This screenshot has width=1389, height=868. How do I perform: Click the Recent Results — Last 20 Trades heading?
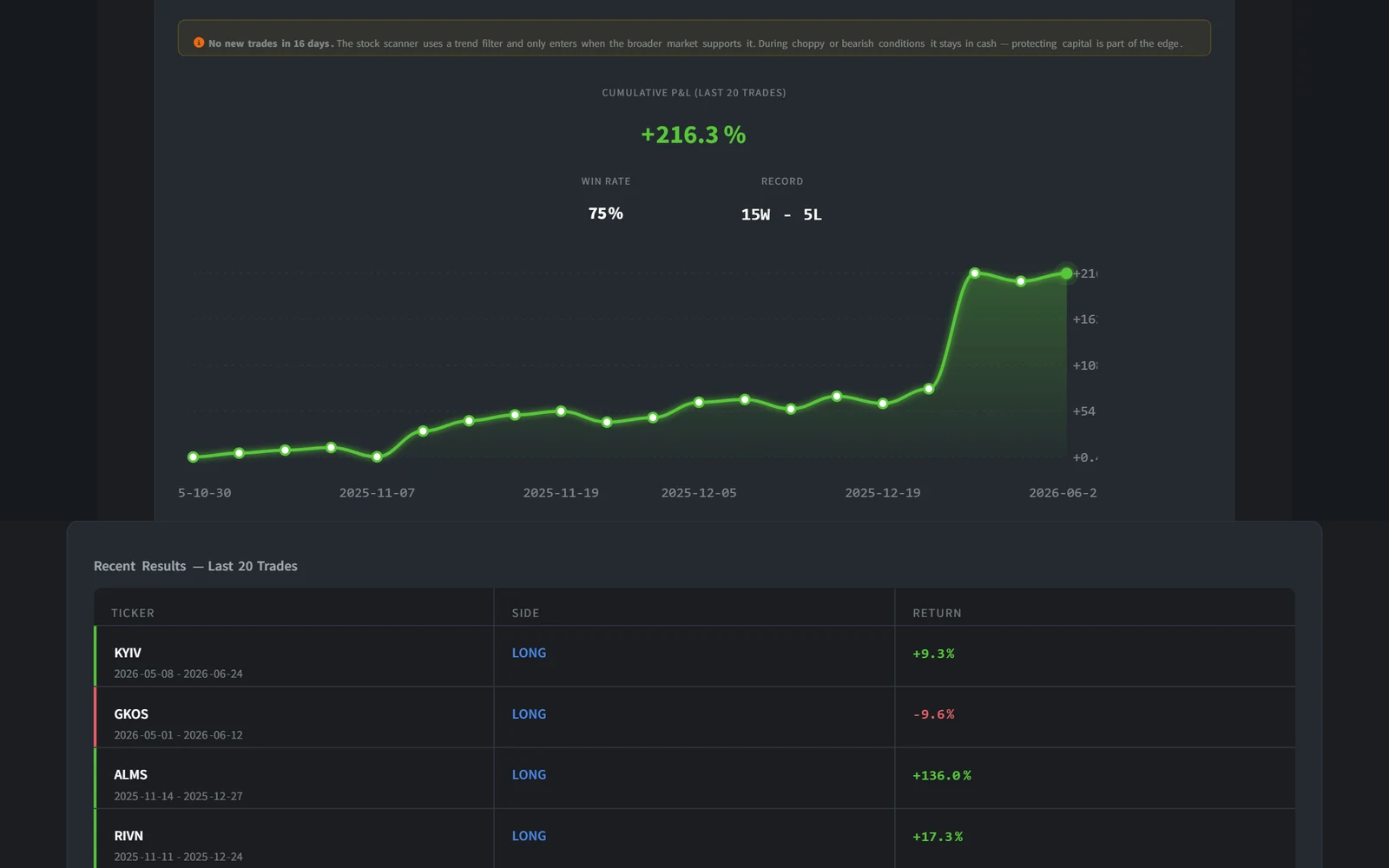click(195, 566)
